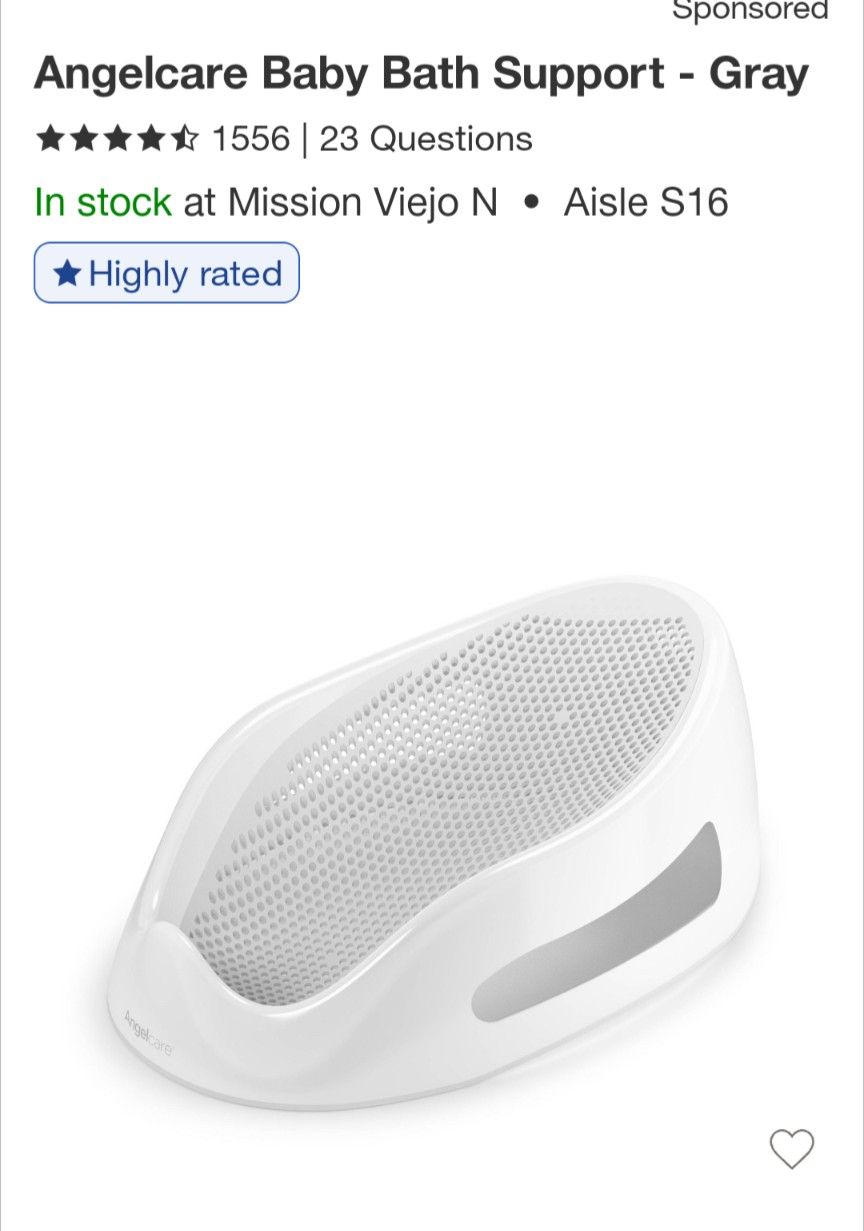Click the In stock status text
The image size is (864, 1231).
pos(103,203)
